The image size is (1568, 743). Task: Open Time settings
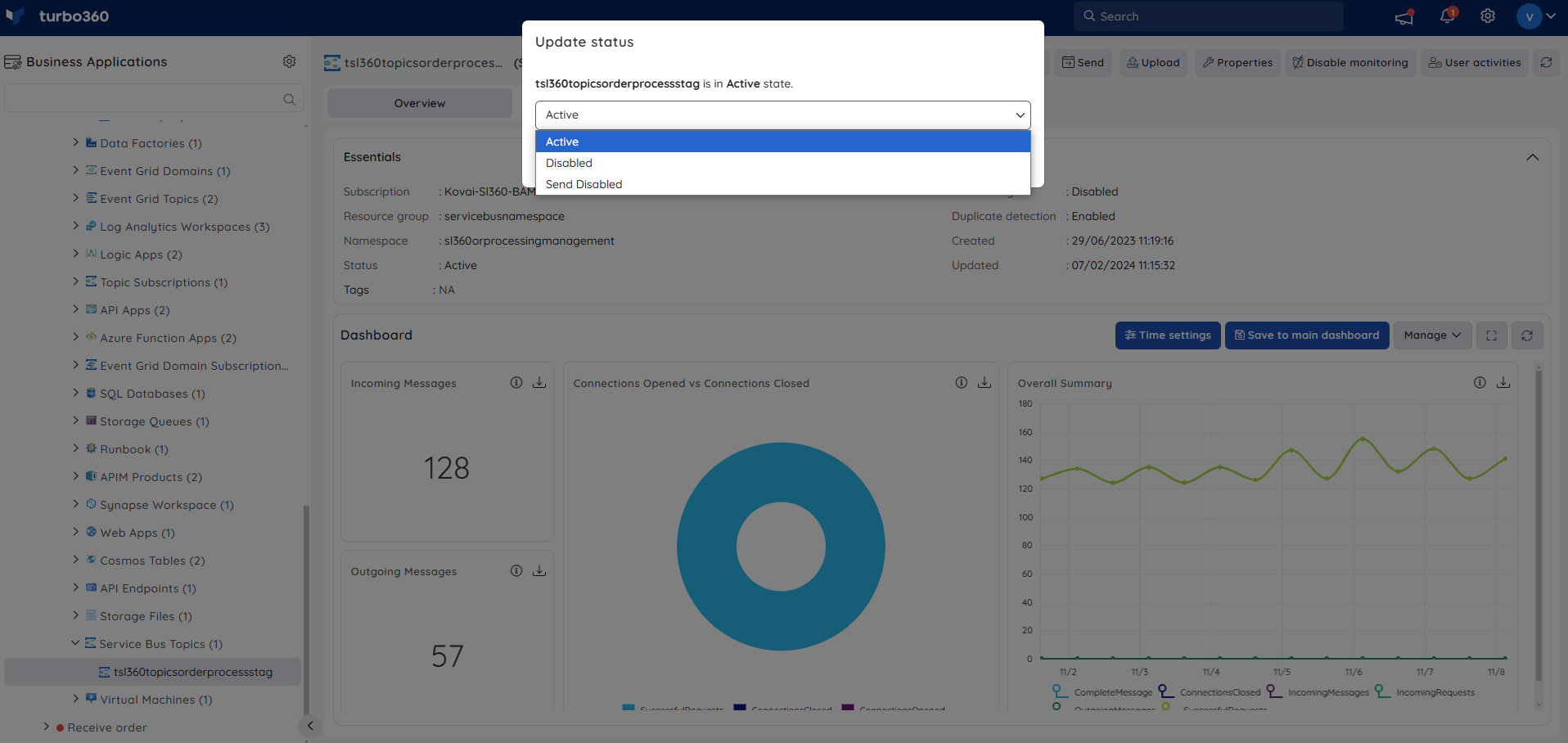pyautogui.click(x=1168, y=335)
